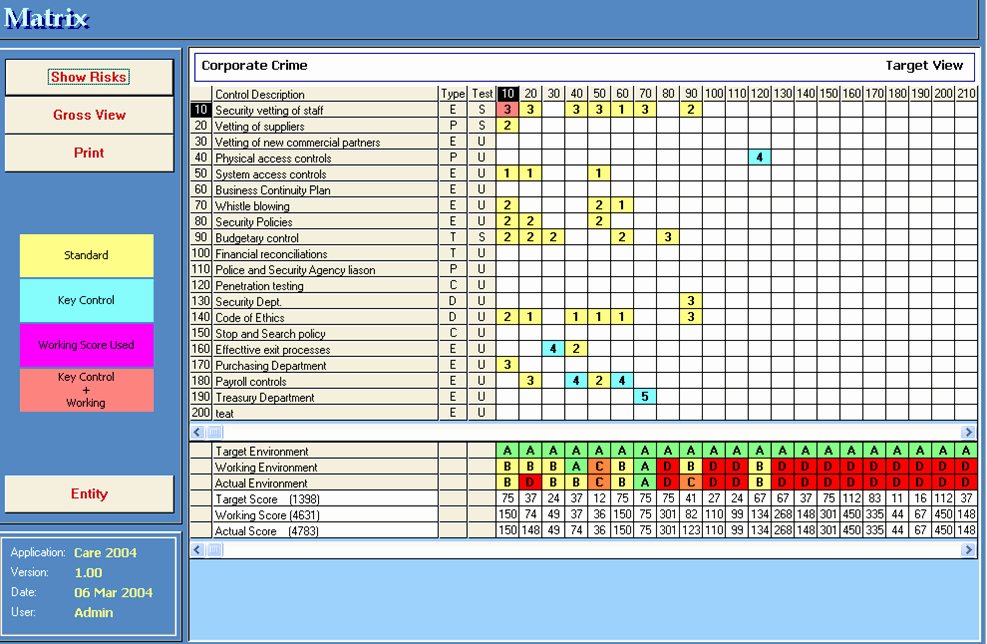Click the Type column header
This screenshot has height=644, width=987.
pos(453,94)
